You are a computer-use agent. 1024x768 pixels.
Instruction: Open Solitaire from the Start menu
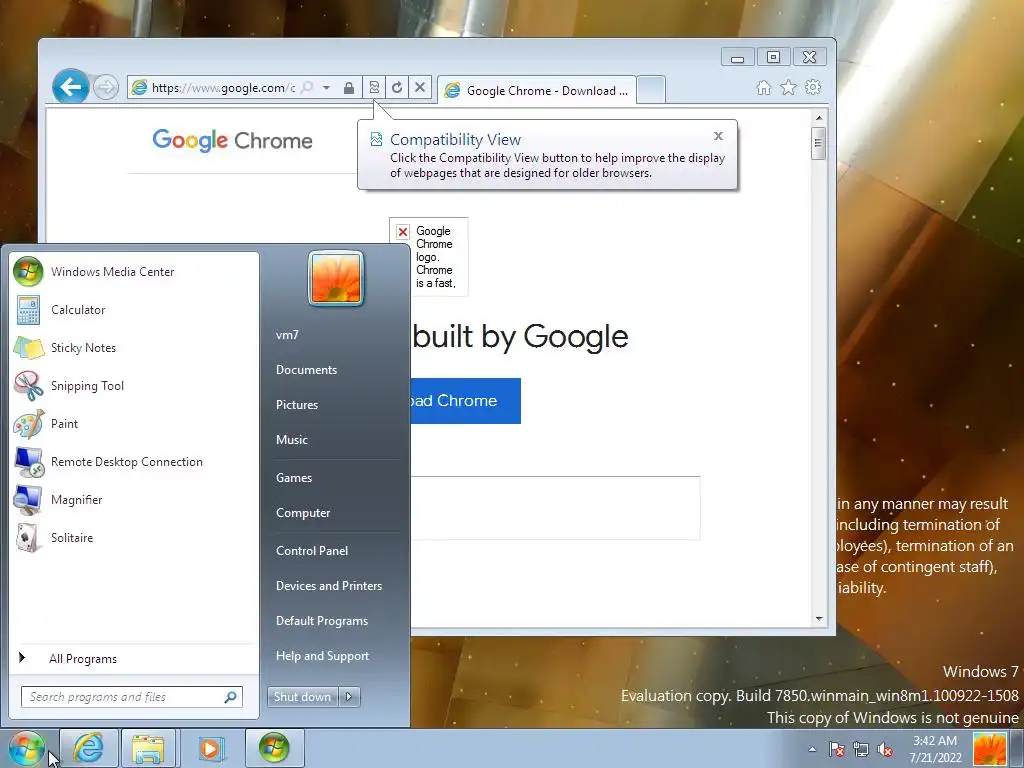pyautogui.click(x=134, y=537)
